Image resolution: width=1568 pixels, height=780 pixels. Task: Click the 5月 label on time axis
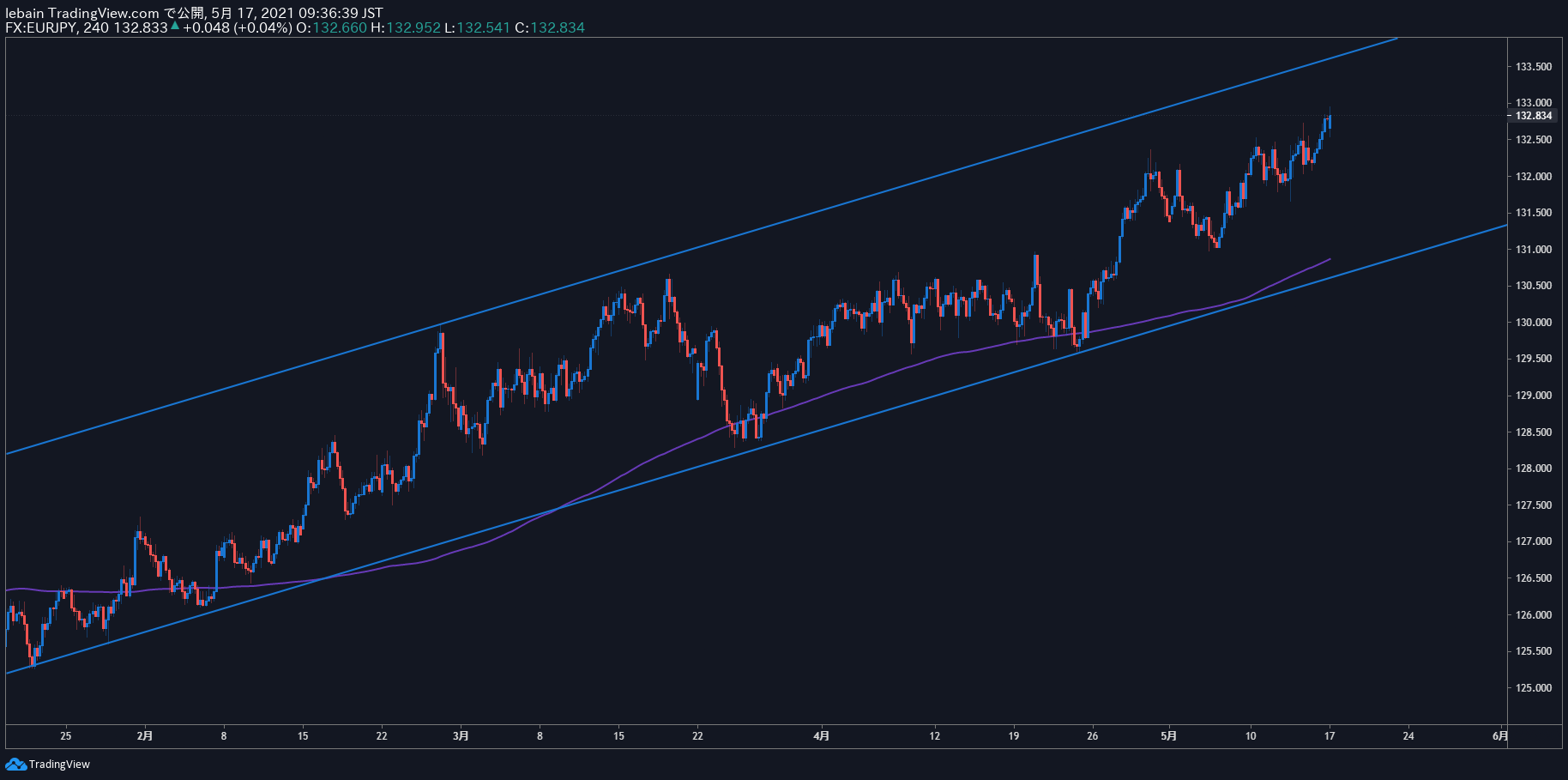(x=1168, y=736)
